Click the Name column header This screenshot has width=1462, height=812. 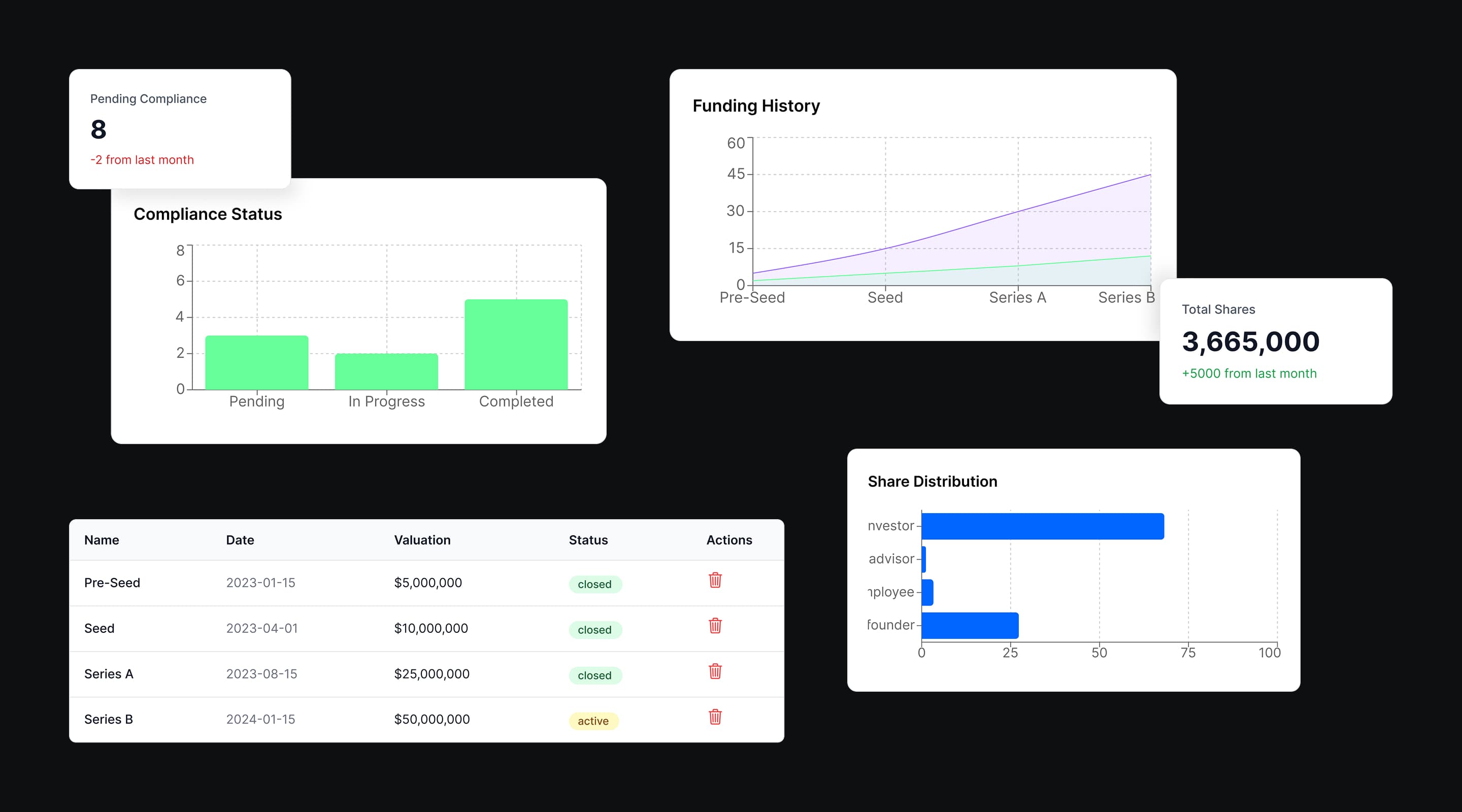102,539
